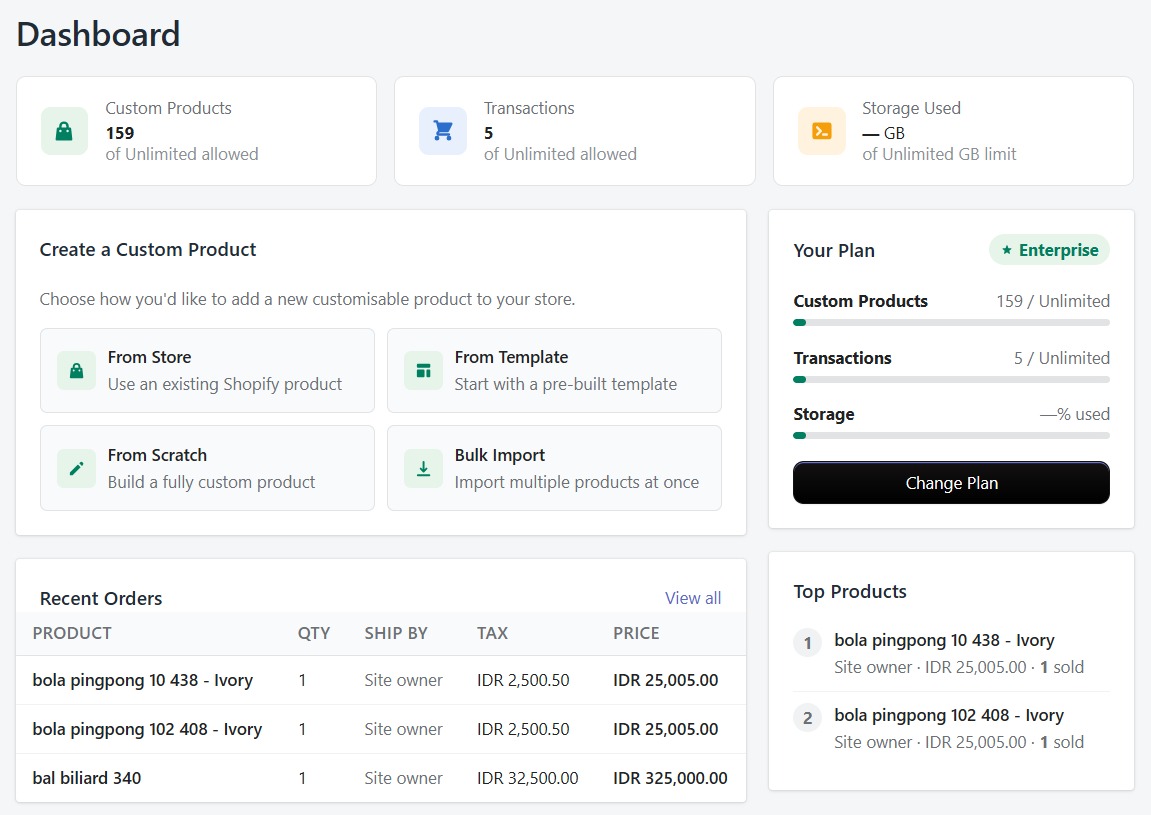Click the Custom Products usage progress bar
1151x815 pixels.
click(950, 322)
